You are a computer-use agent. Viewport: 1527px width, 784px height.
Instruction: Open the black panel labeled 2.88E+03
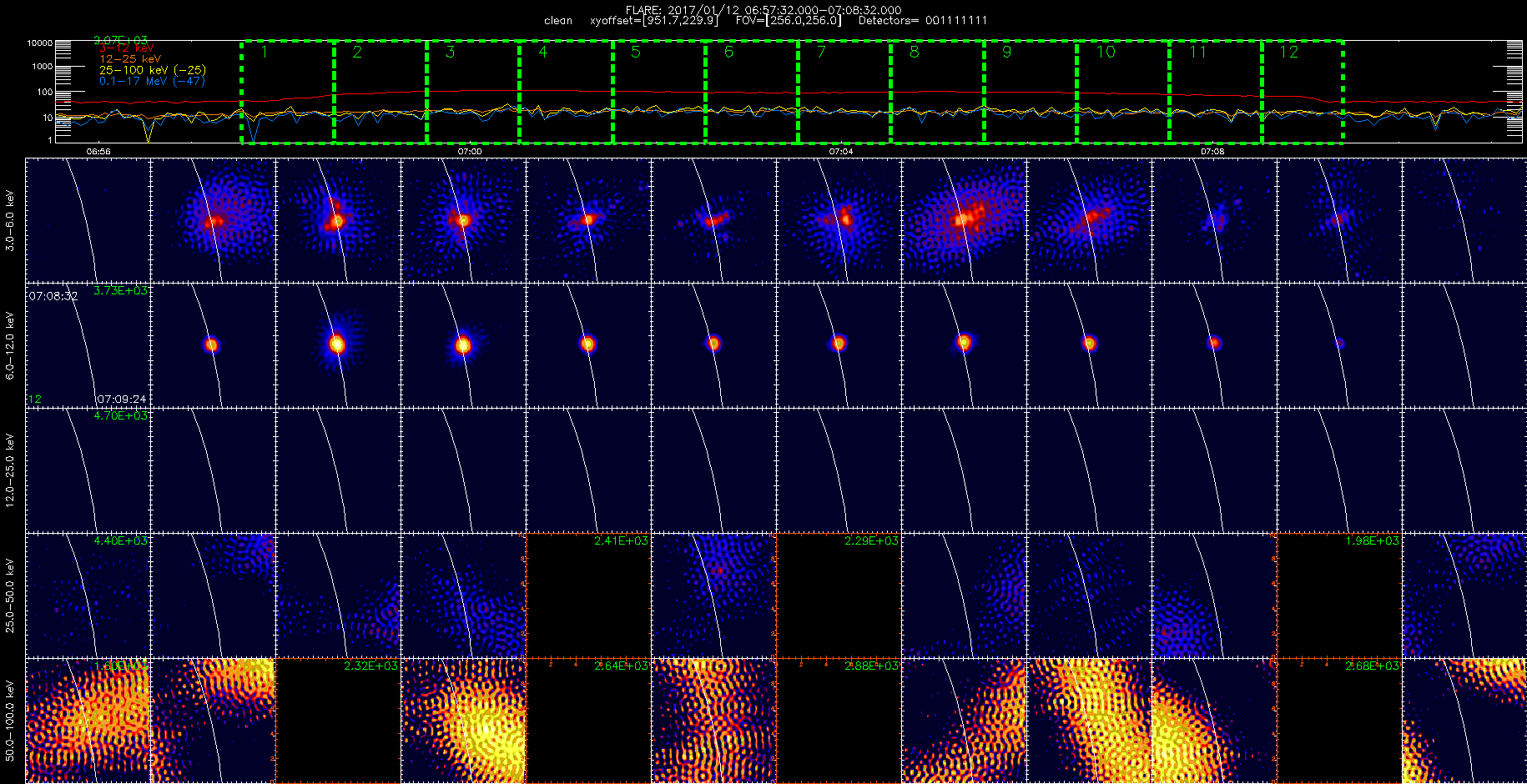click(x=839, y=721)
